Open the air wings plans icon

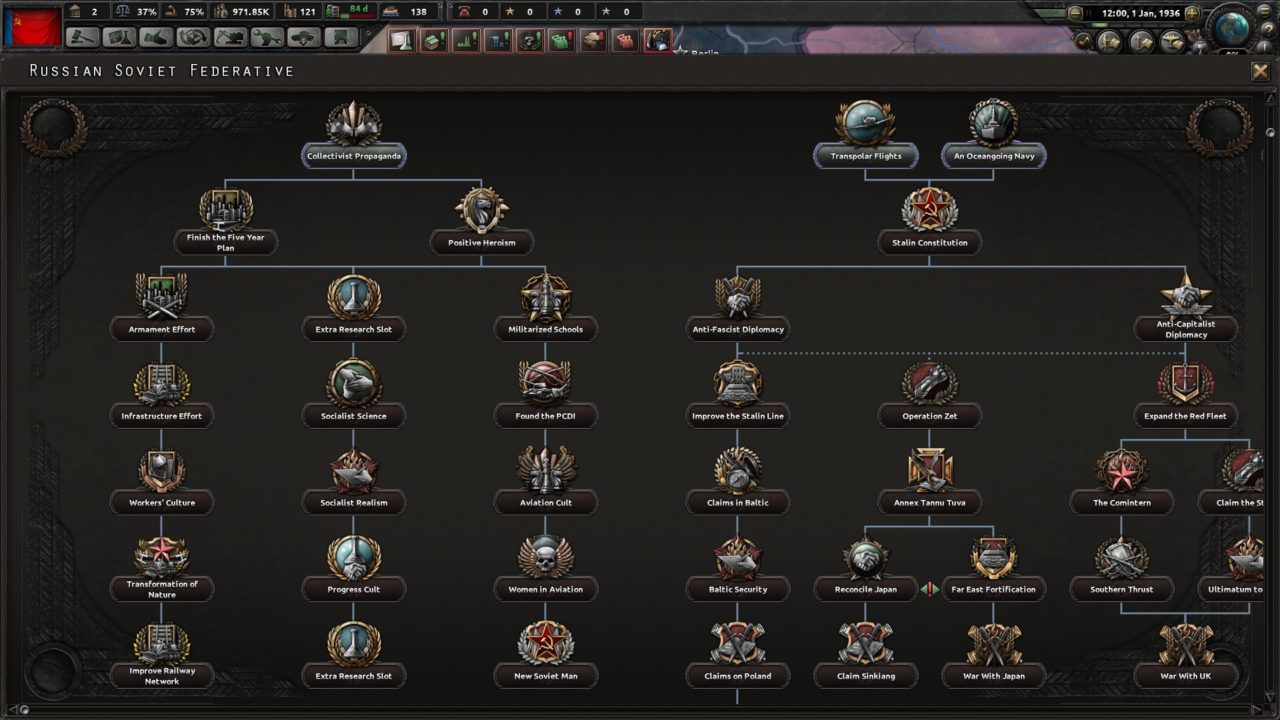pyautogui.click(x=1173, y=42)
